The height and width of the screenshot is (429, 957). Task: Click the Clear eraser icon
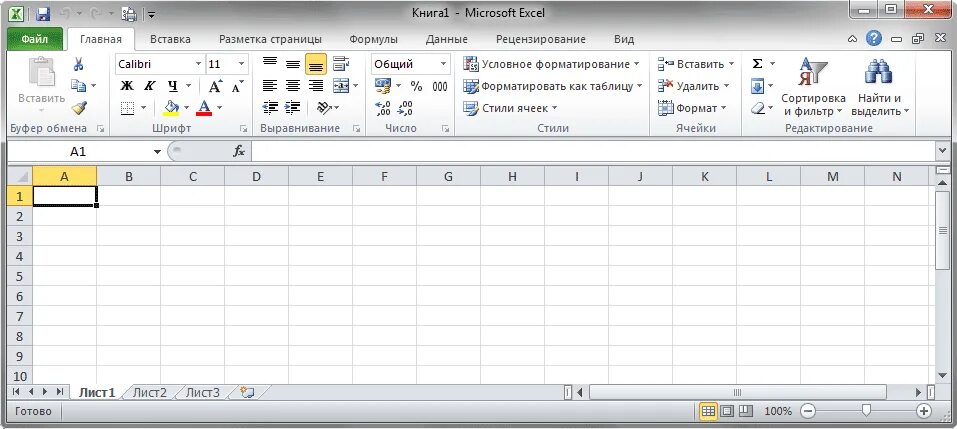[757, 108]
